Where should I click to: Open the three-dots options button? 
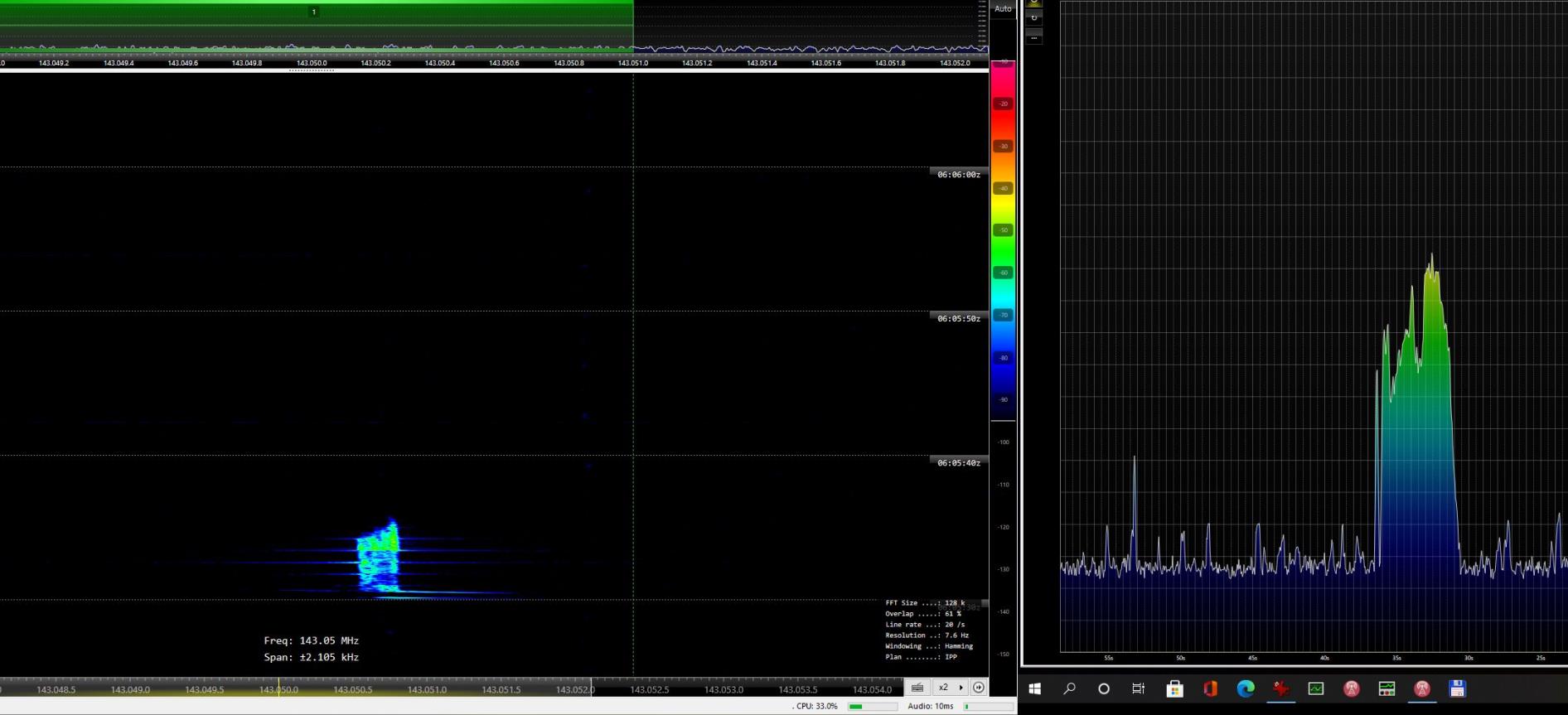[x=1033, y=37]
